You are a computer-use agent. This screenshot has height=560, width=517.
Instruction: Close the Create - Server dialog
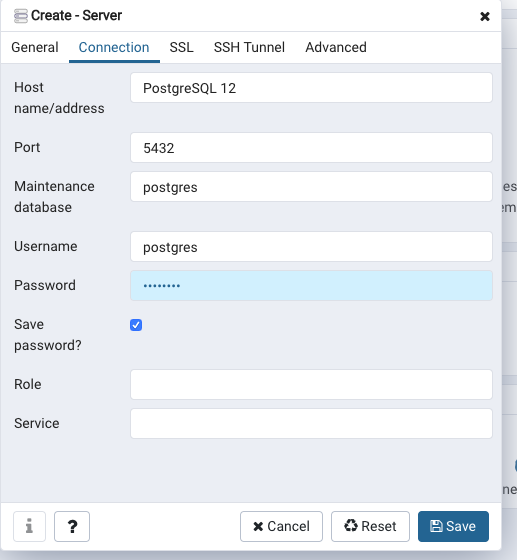coord(485,16)
